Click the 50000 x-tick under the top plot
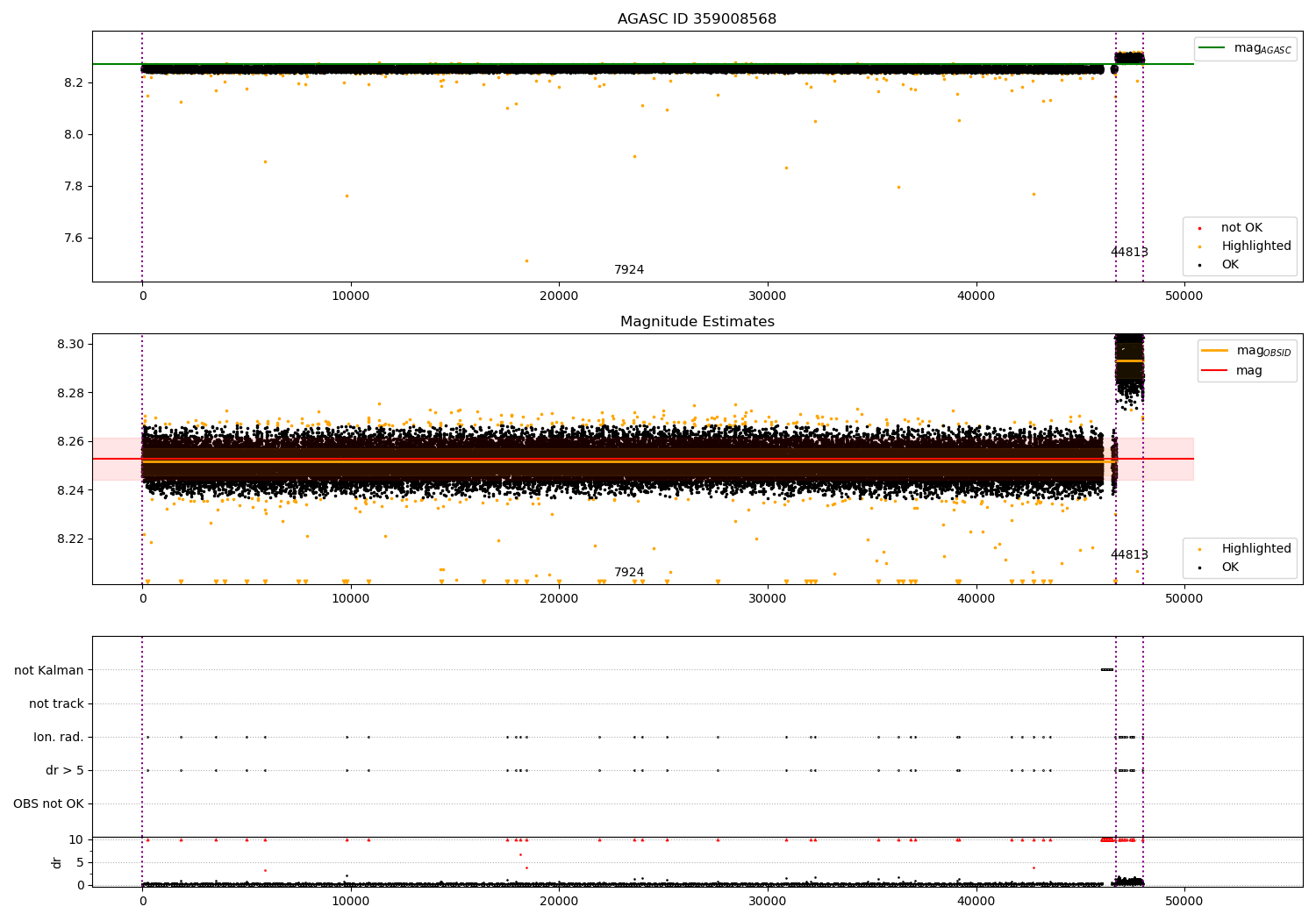 (1184, 296)
